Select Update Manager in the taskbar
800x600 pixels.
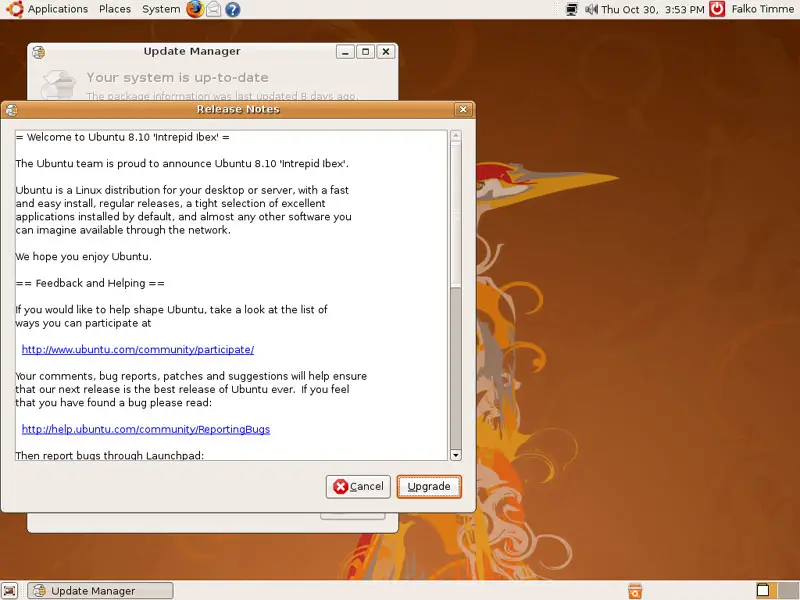pos(101,591)
